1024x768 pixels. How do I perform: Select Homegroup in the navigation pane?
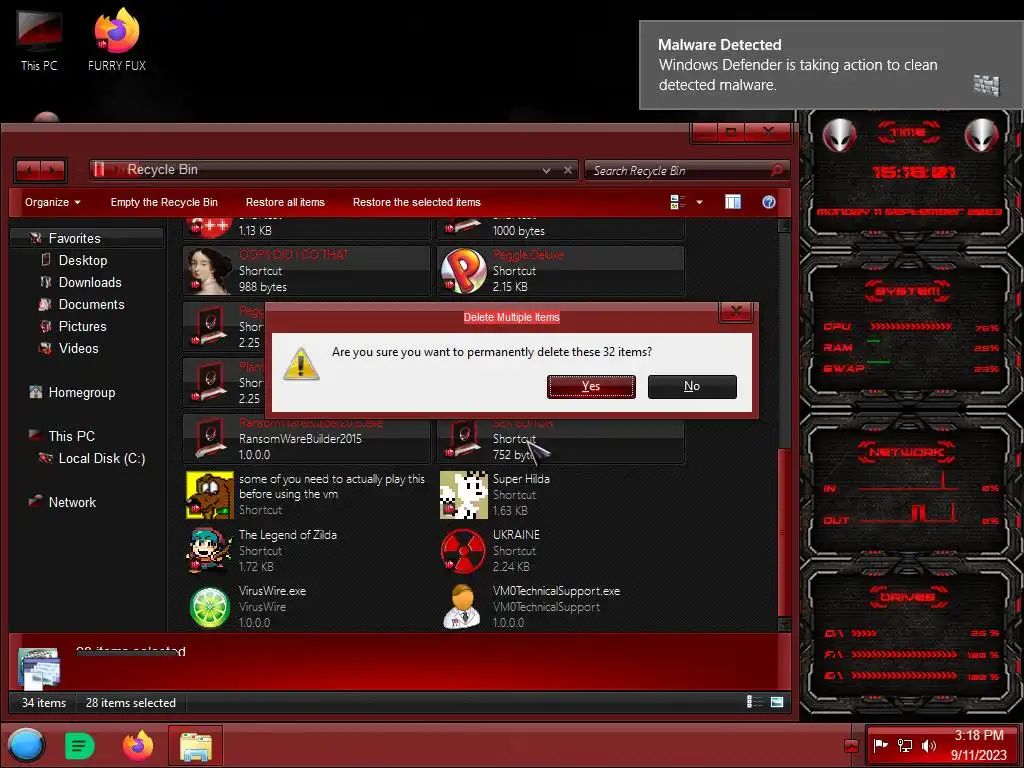[81, 392]
